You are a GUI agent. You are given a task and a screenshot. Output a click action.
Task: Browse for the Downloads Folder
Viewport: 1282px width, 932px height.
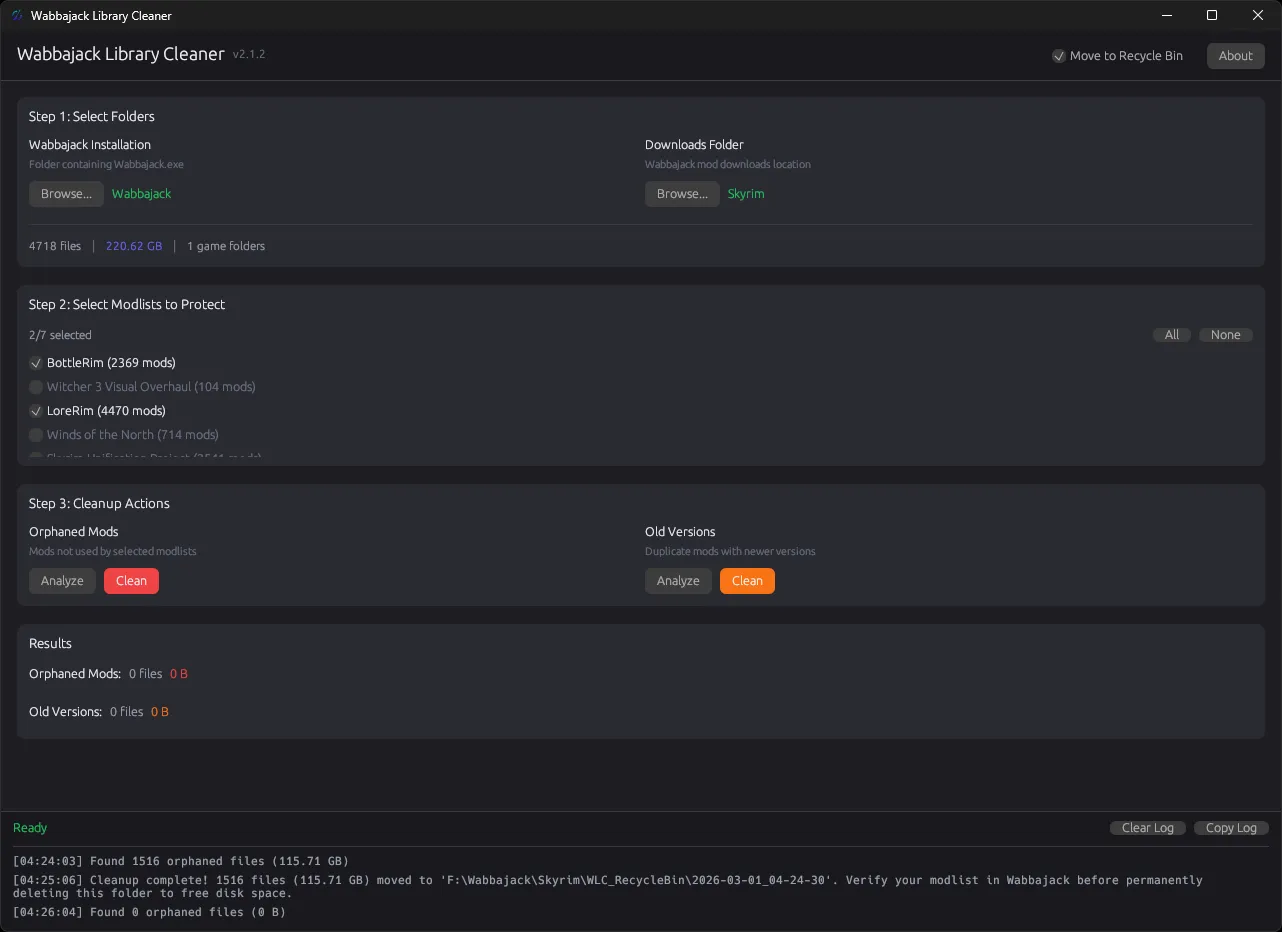click(682, 193)
